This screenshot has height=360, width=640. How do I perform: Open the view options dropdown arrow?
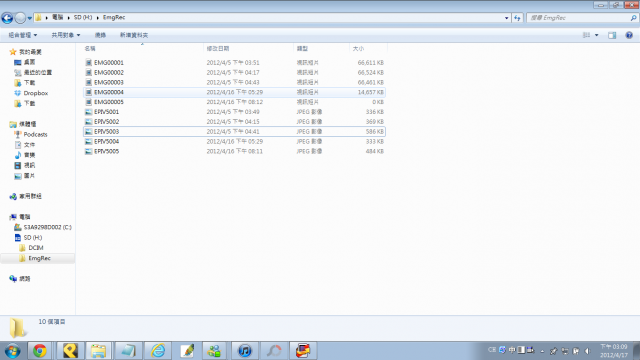(x=596, y=35)
